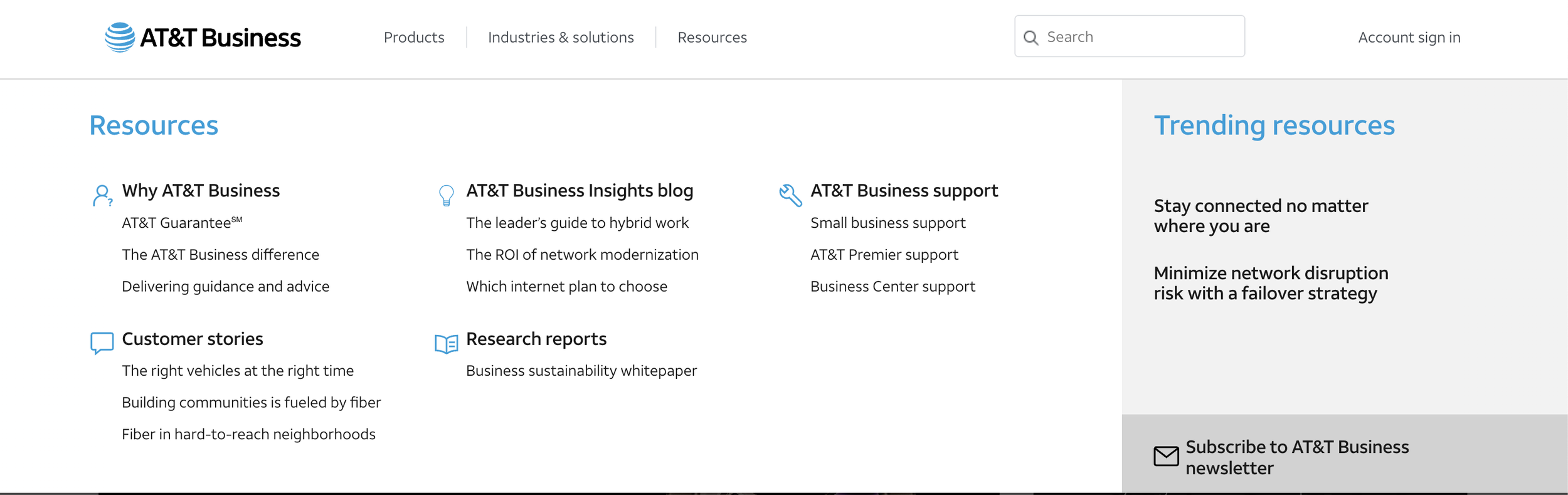1568x495 pixels.
Task: Click the open book Research reports icon
Action: pyautogui.click(x=446, y=343)
